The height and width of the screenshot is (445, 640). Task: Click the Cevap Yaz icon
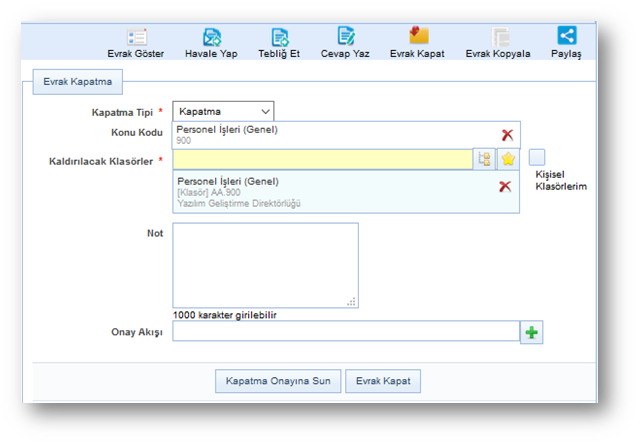point(345,37)
